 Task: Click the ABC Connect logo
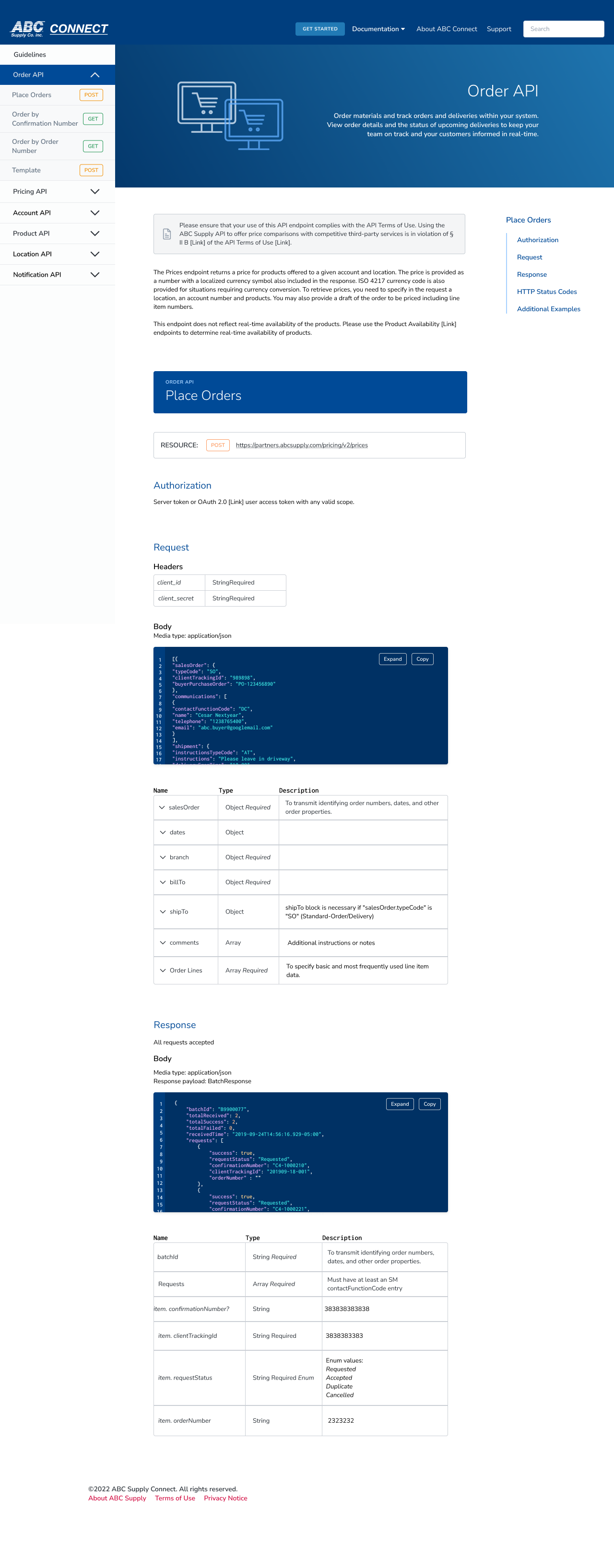[59, 29]
